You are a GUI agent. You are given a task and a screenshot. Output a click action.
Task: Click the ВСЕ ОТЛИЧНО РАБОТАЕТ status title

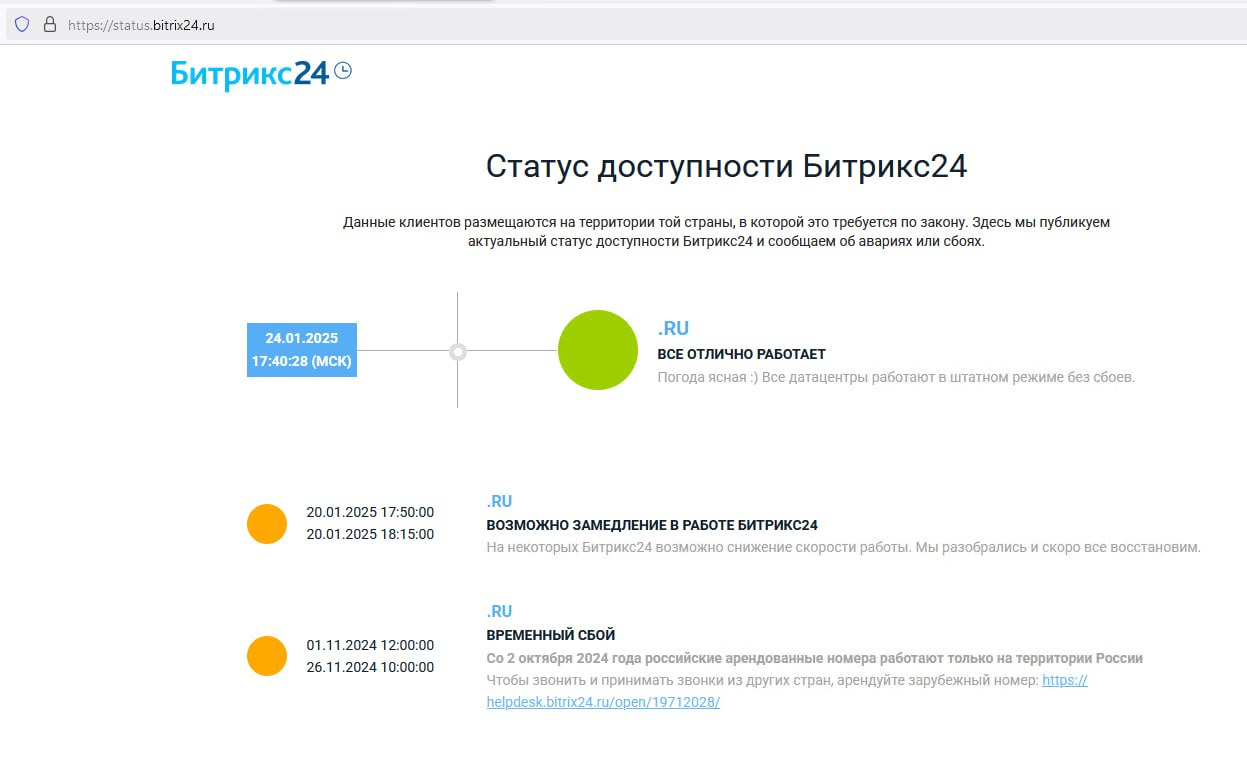tap(741, 355)
